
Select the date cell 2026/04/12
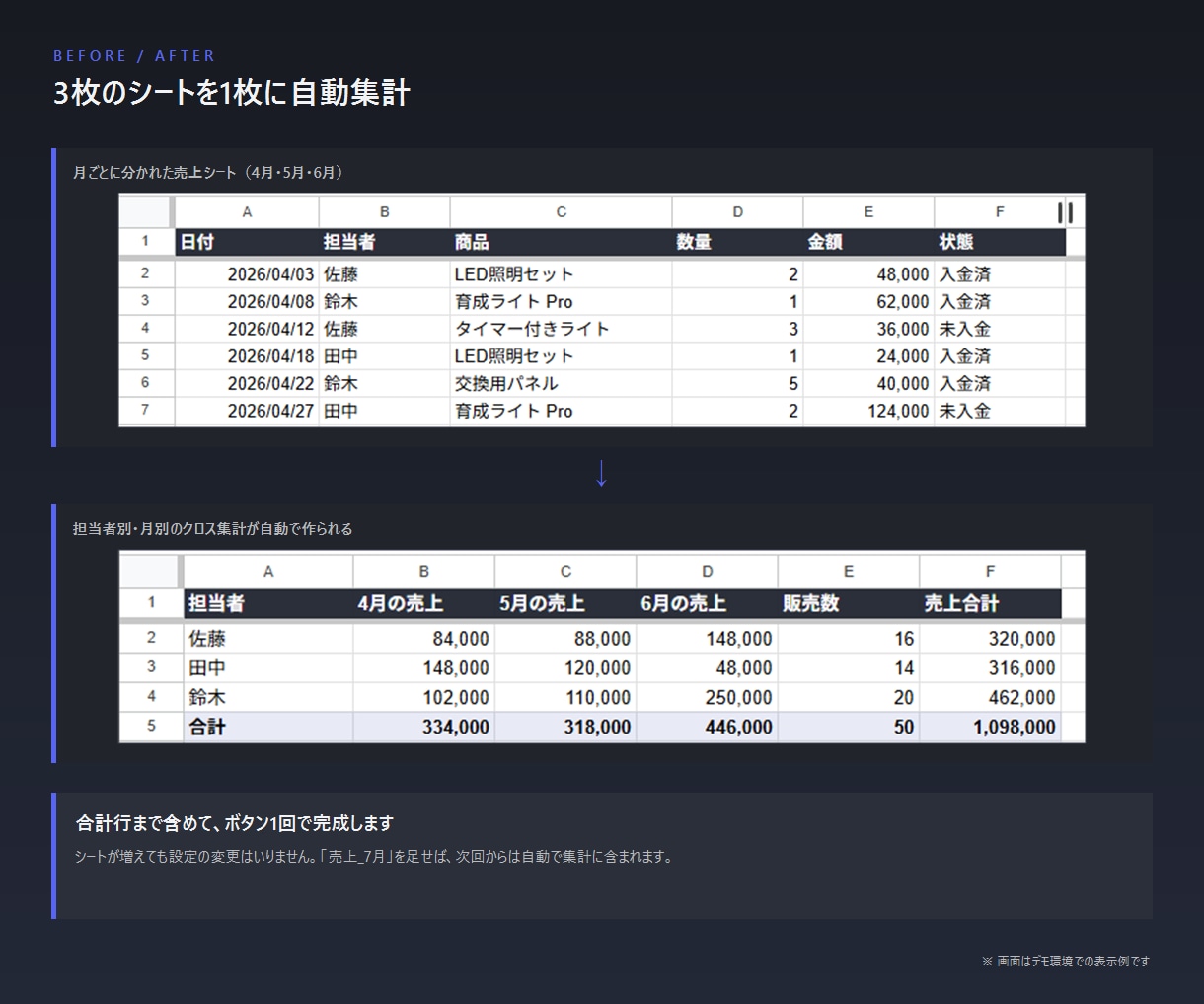(247, 329)
